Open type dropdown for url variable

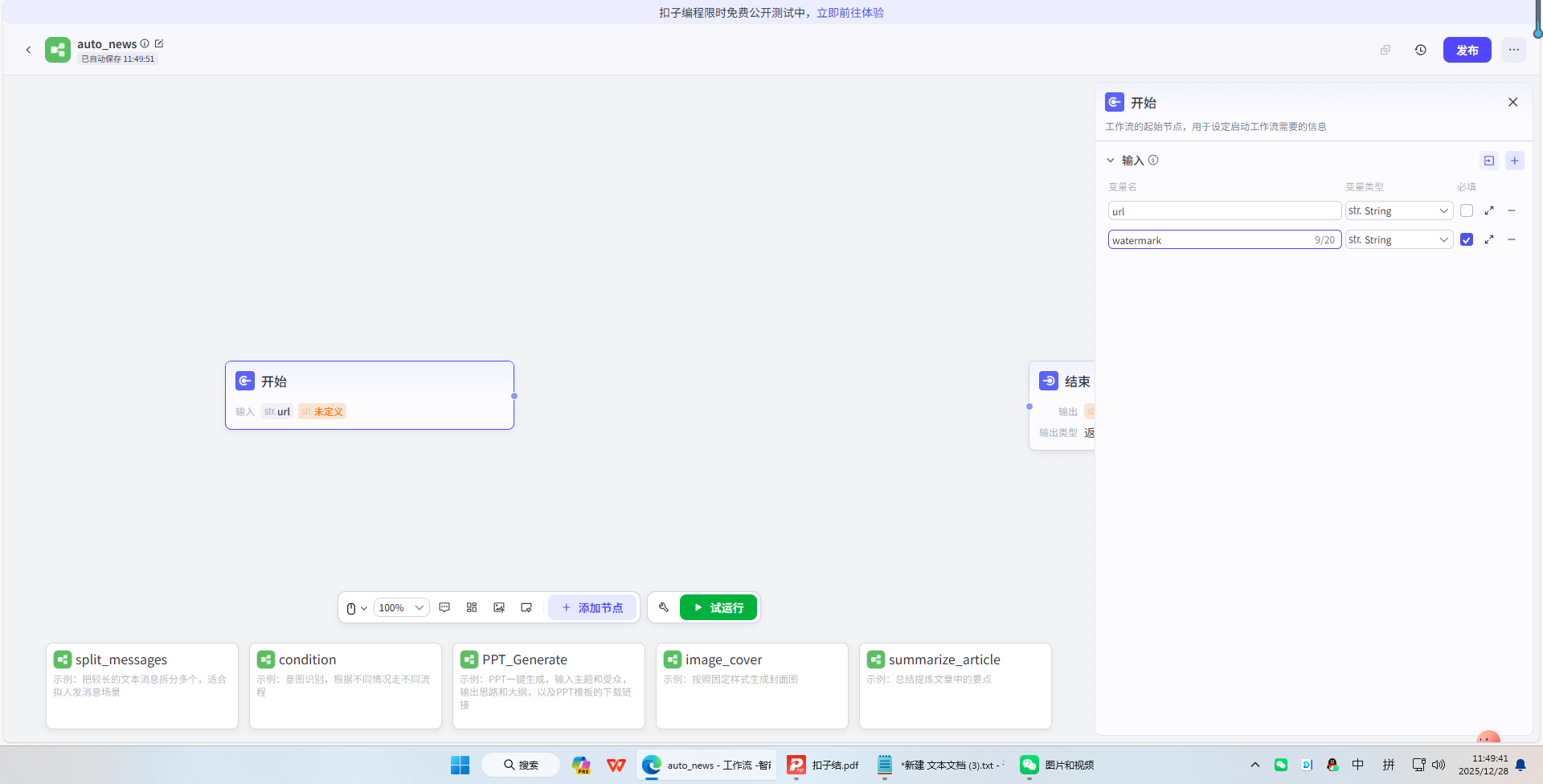coord(1399,210)
